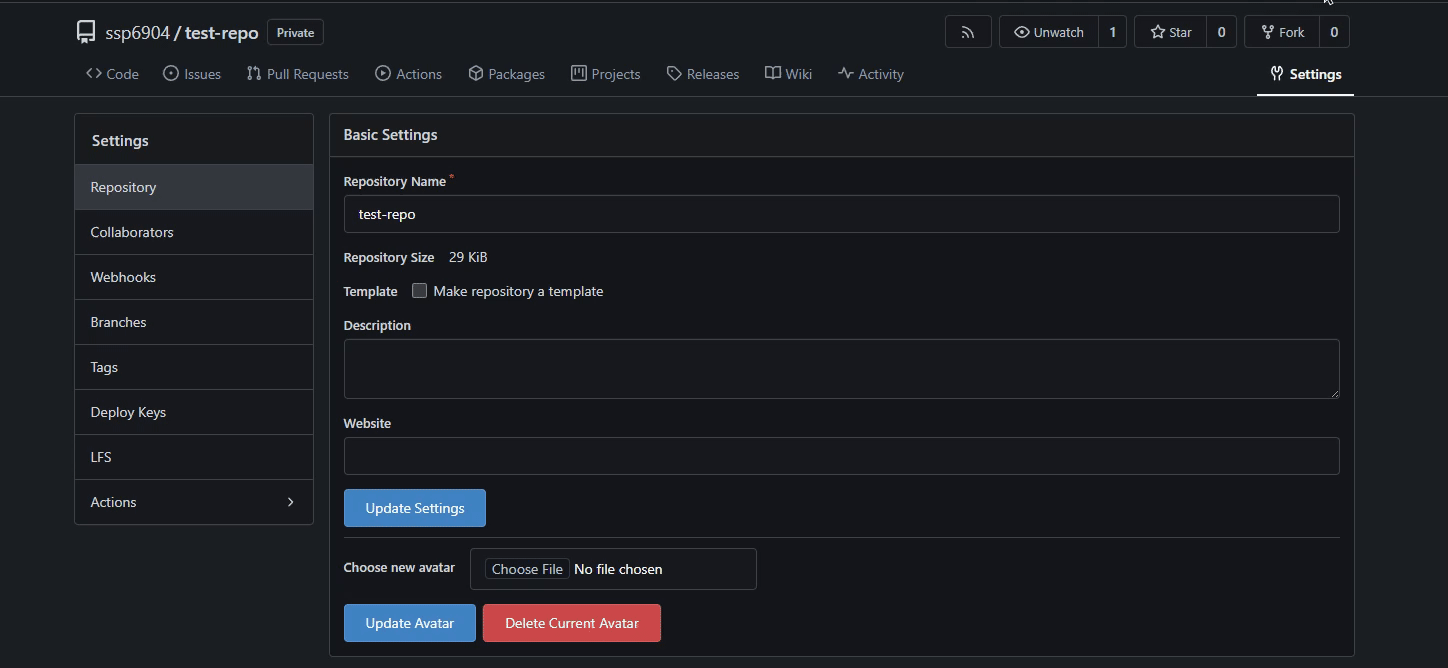Screen dimensions: 1448x668
Task: Click Delete Current Avatar button
Action: (571, 623)
